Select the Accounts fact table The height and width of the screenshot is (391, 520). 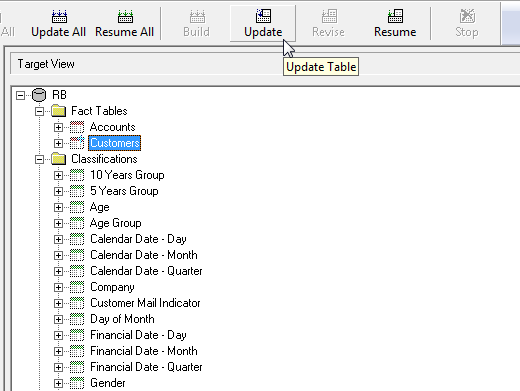coord(113,127)
